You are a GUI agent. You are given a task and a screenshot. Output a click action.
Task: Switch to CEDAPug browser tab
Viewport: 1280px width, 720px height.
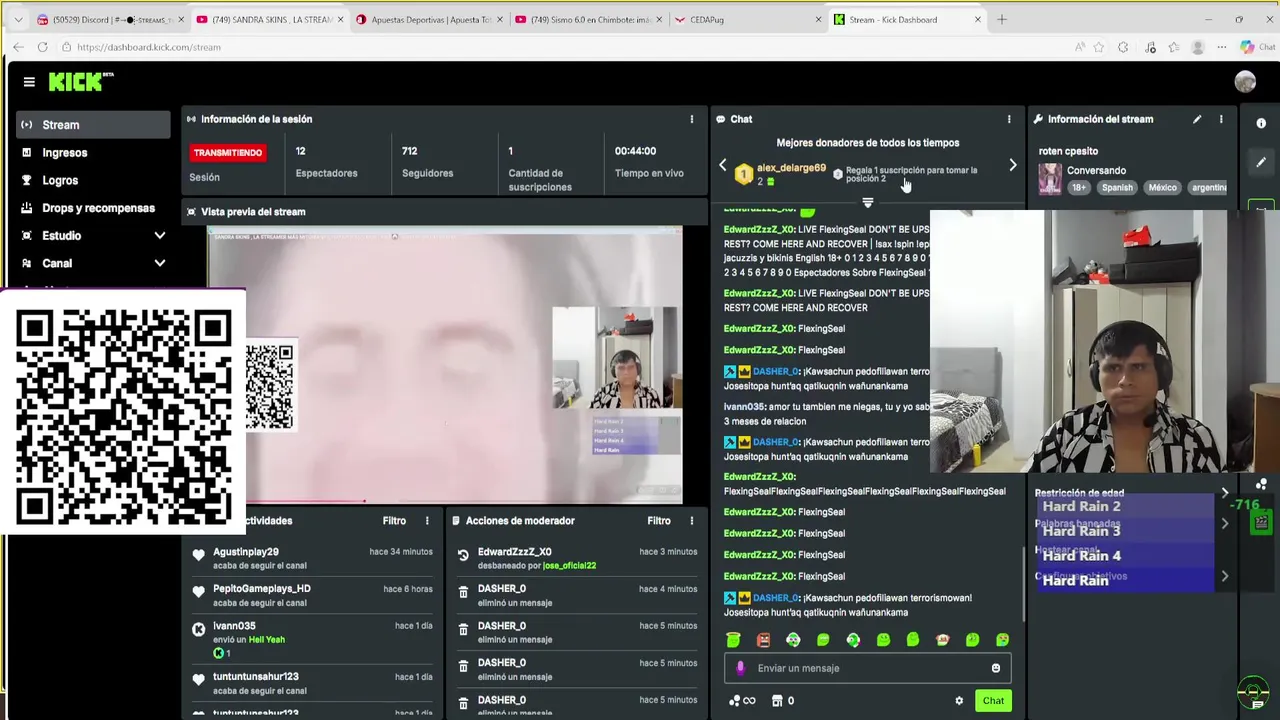click(x=748, y=19)
